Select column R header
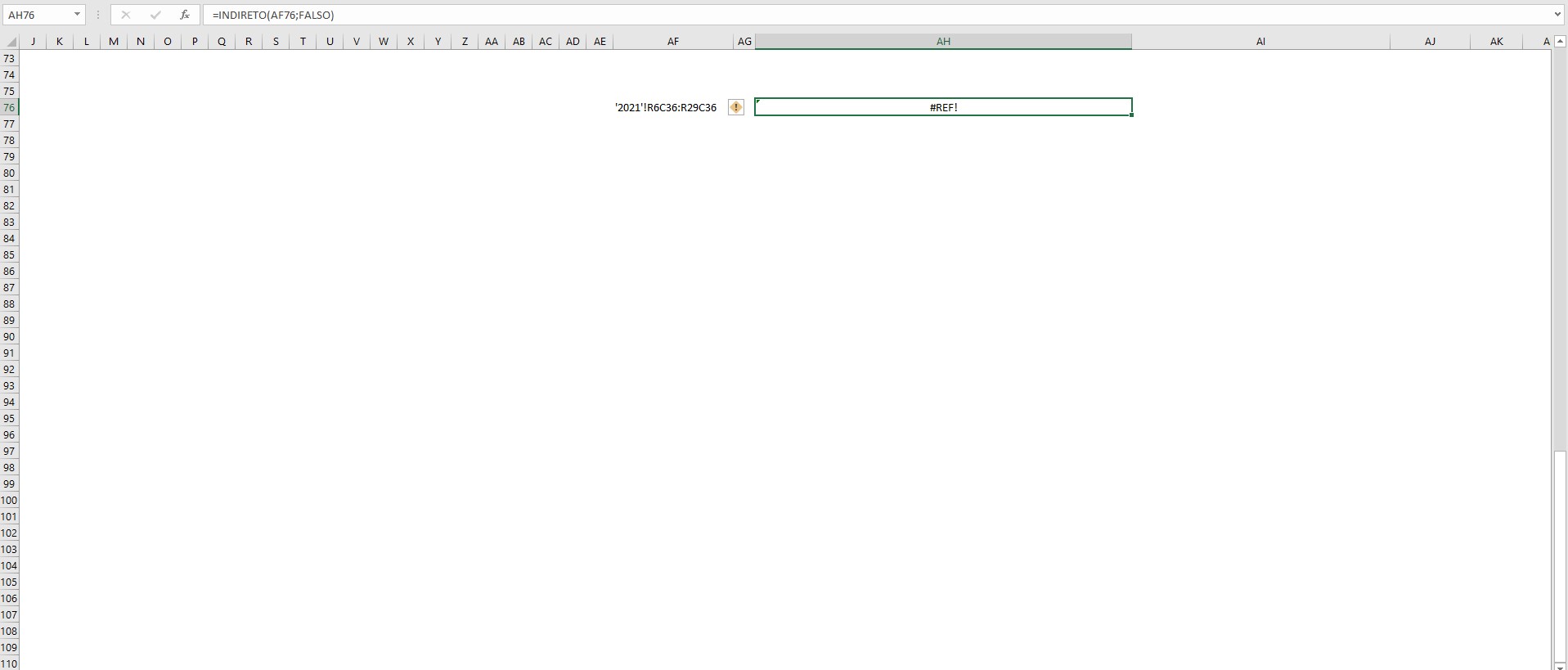The width and height of the screenshot is (1568, 670). click(249, 42)
